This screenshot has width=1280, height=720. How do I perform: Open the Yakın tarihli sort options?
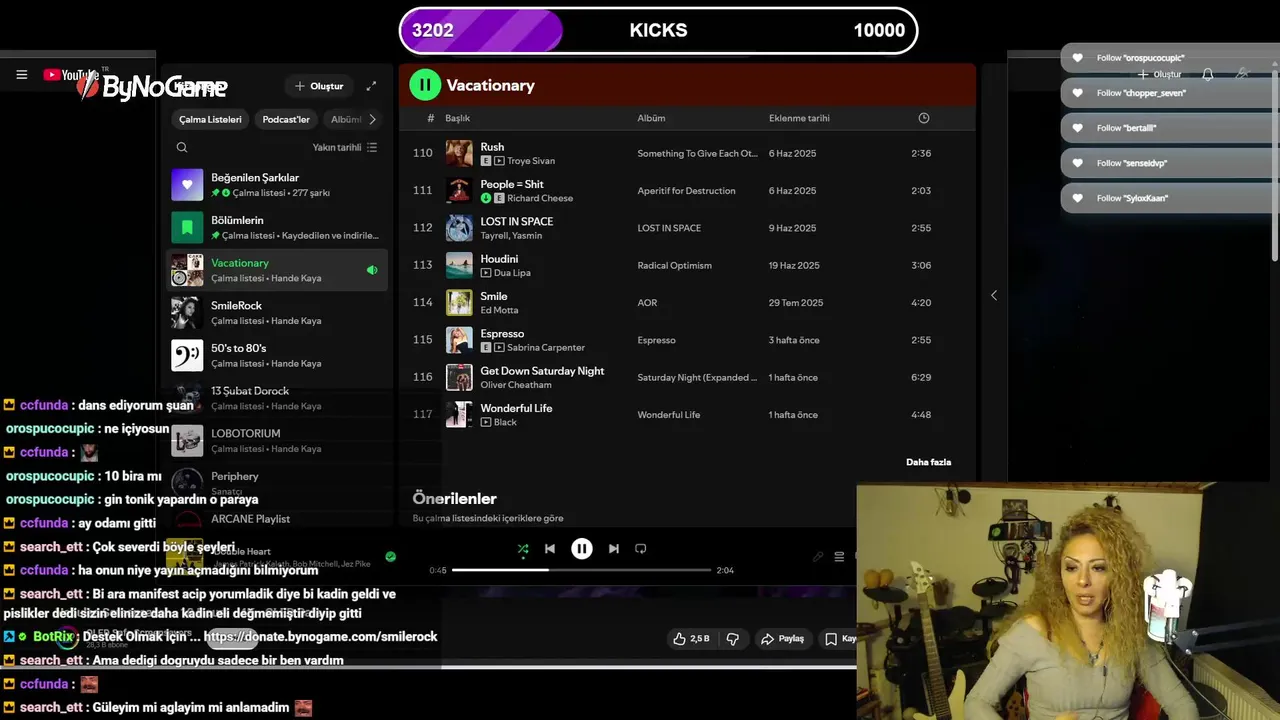345,147
